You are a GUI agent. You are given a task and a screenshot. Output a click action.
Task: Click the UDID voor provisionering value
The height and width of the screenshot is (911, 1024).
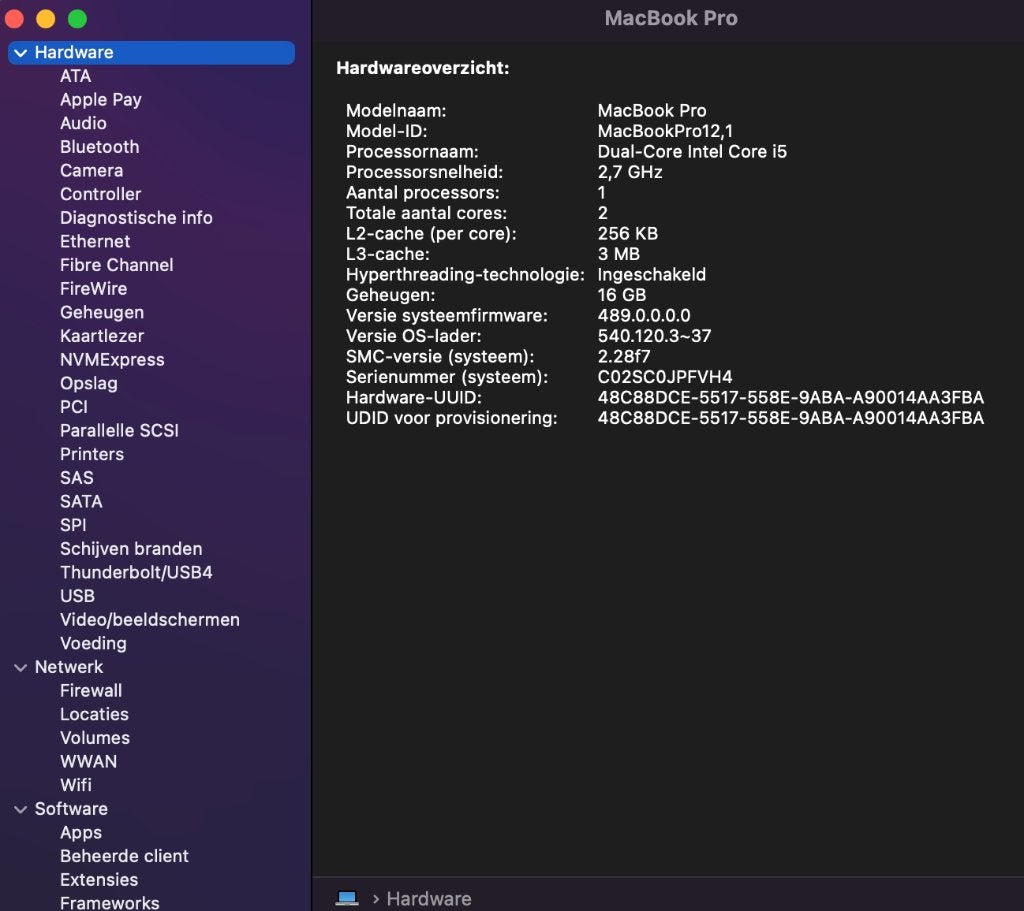[791, 418]
